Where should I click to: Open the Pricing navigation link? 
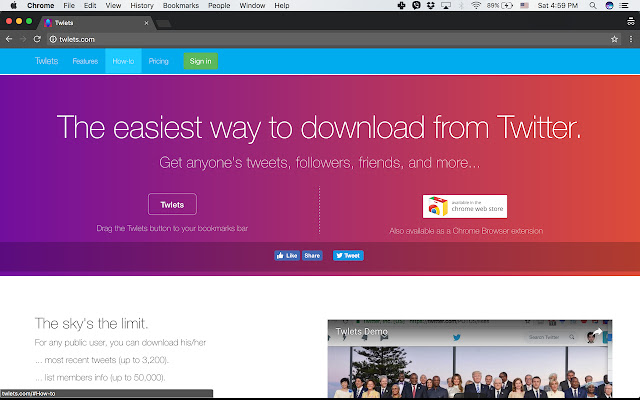pos(158,61)
